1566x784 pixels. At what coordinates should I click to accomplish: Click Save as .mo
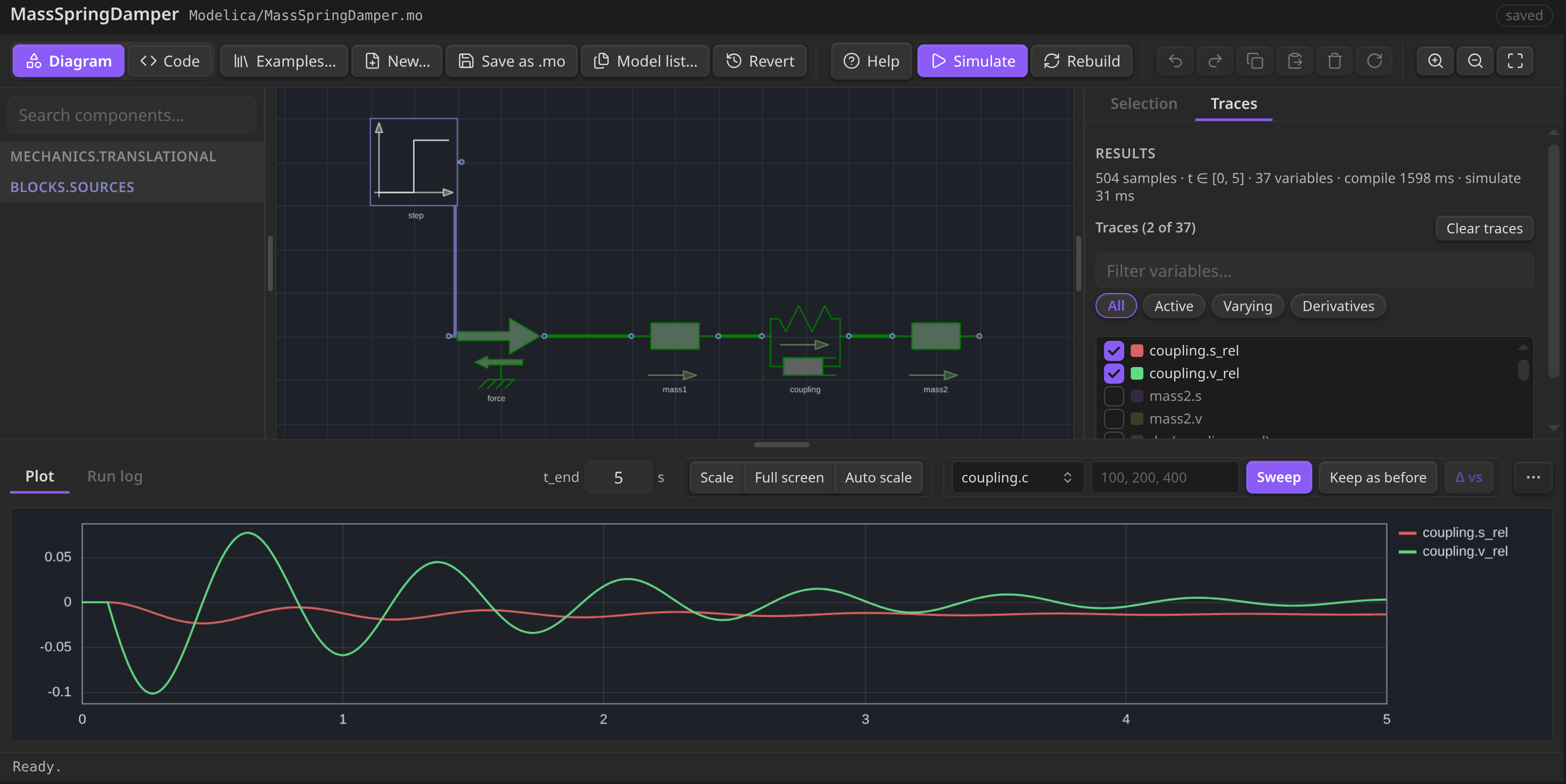(x=511, y=61)
